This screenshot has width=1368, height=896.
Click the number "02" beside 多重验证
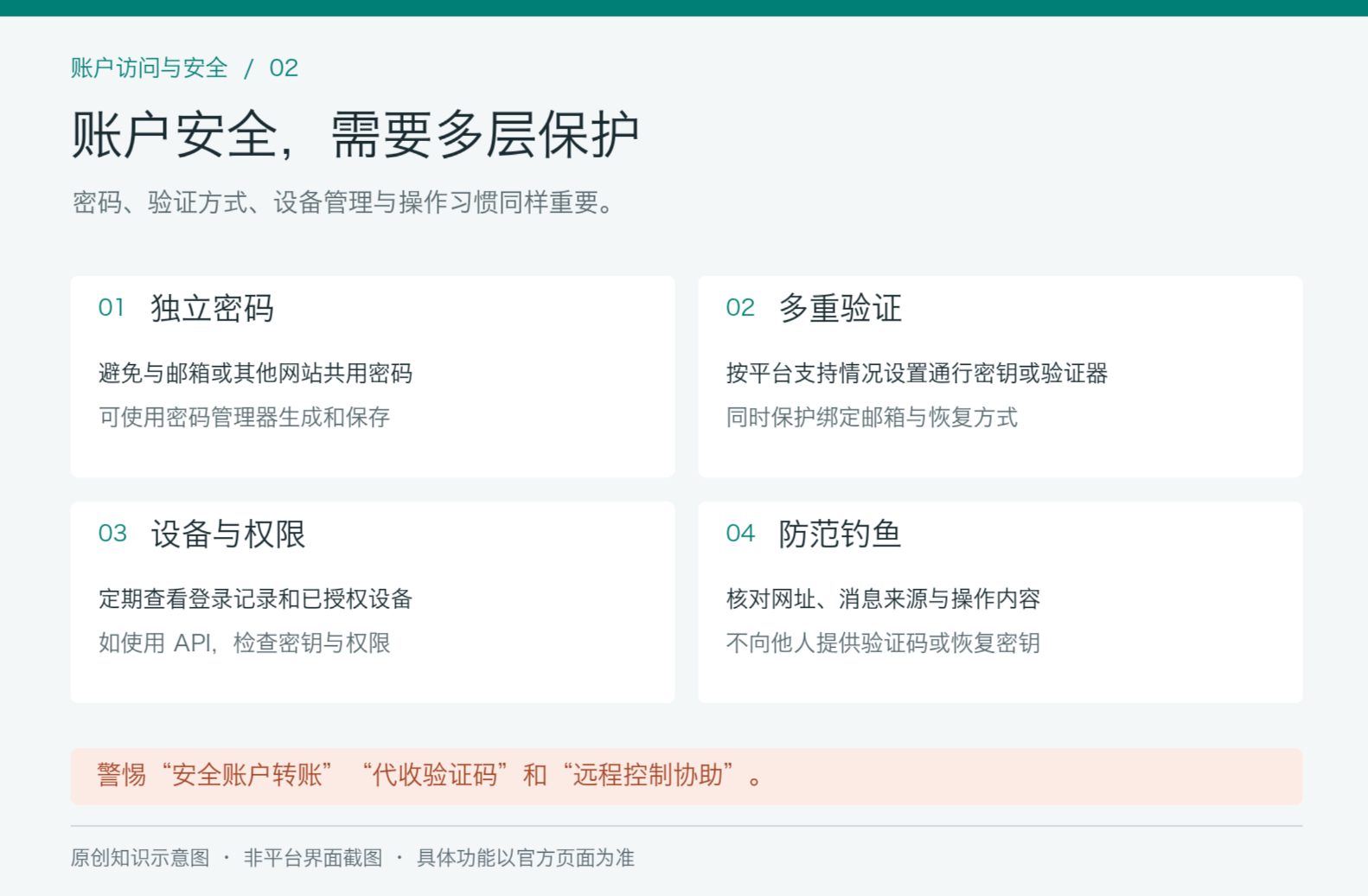point(740,308)
